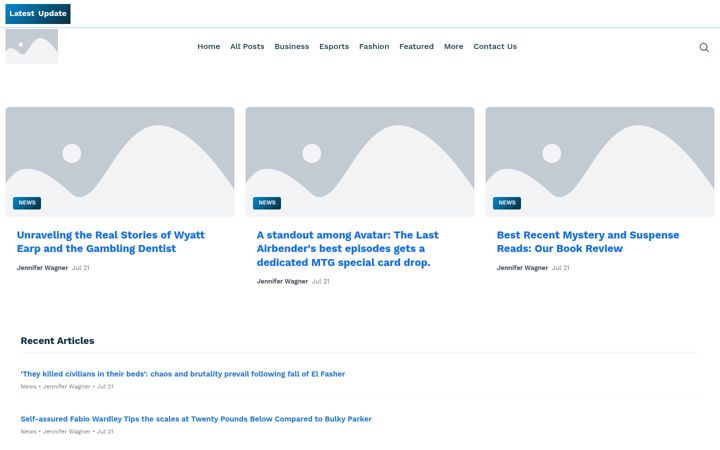720x450 pixels.
Task: Open 'Best Recent Mystery and Suspense Reads' headline
Action: tap(588, 242)
